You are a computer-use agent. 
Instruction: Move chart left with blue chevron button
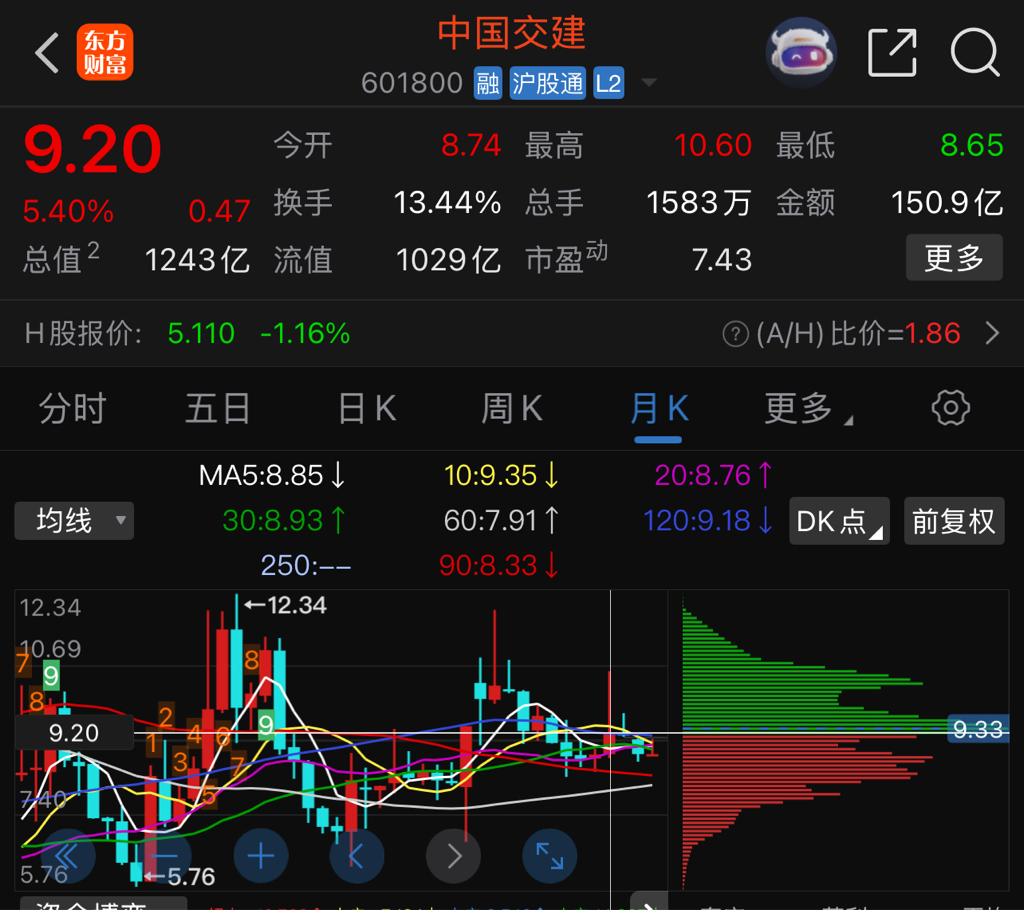click(x=357, y=856)
